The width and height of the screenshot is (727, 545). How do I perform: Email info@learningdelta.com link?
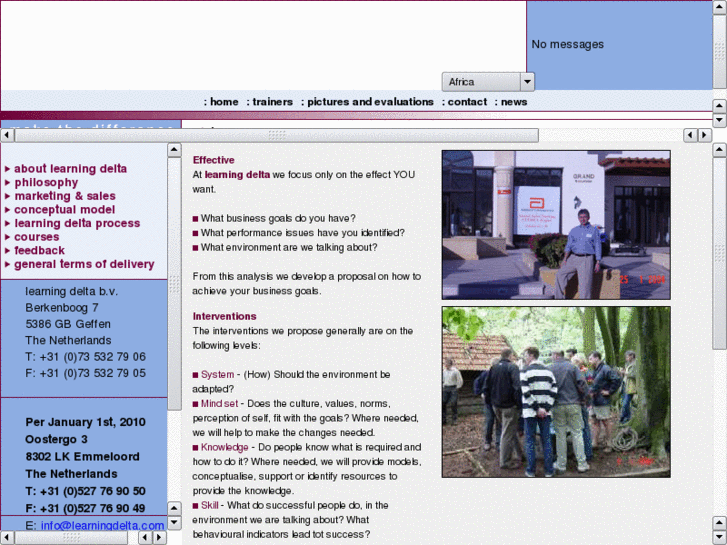pos(102,526)
